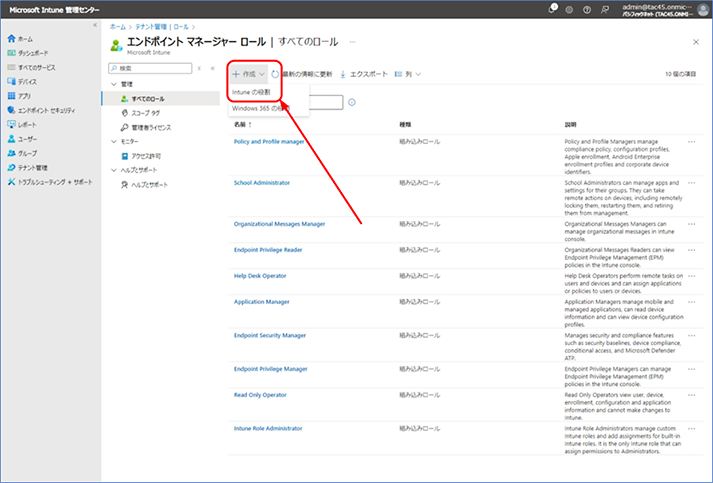The height and width of the screenshot is (483, 713).
Task: Click the info icon beside the filter box
Action: tap(352, 102)
